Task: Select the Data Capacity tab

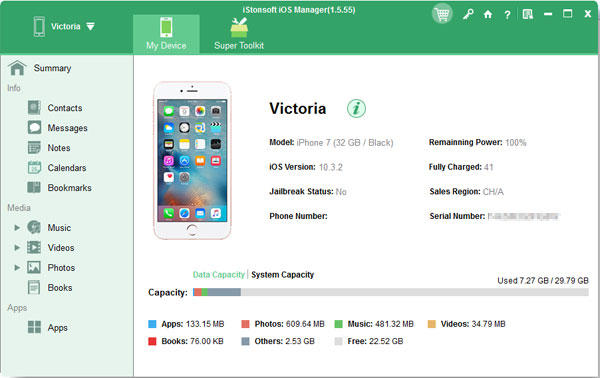Action: point(218,275)
